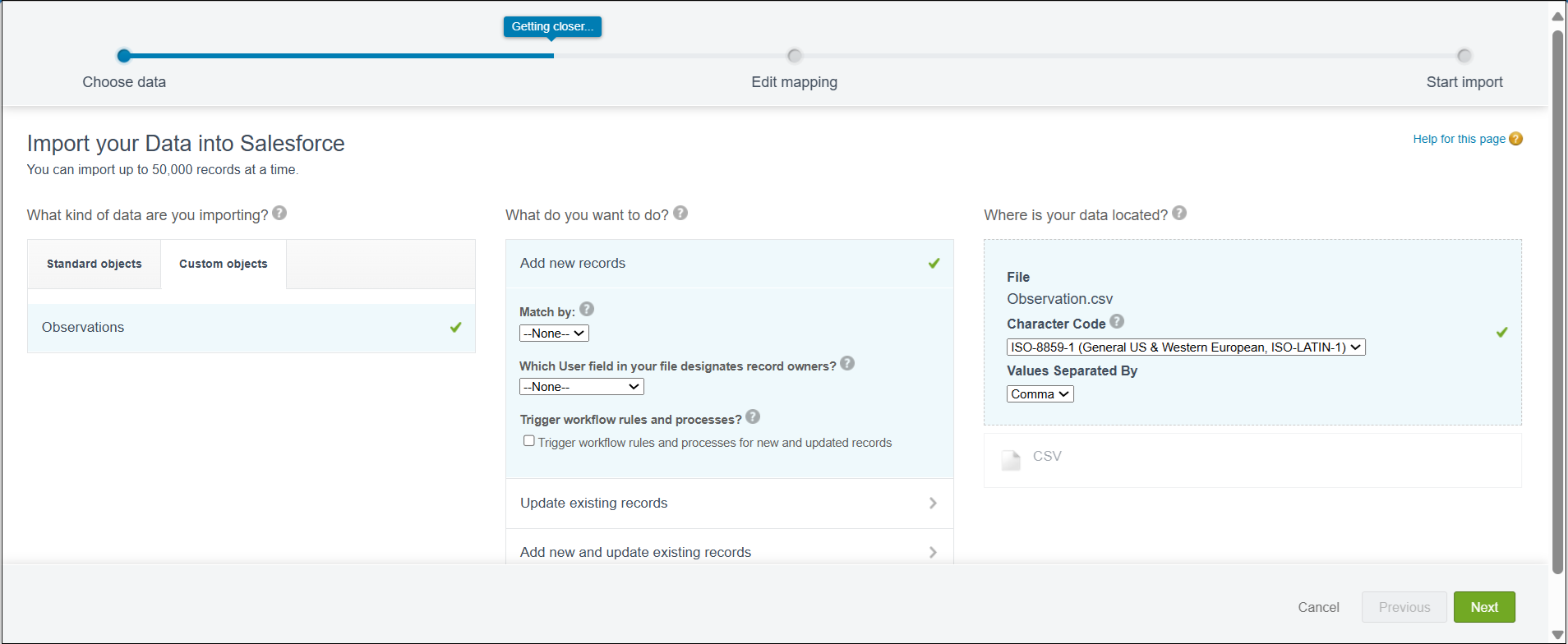Image resolution: width=1568 pixels, height=644 pixels.
Task: Open the 'Match by' dropdown
Action: [x=554, y=333]
